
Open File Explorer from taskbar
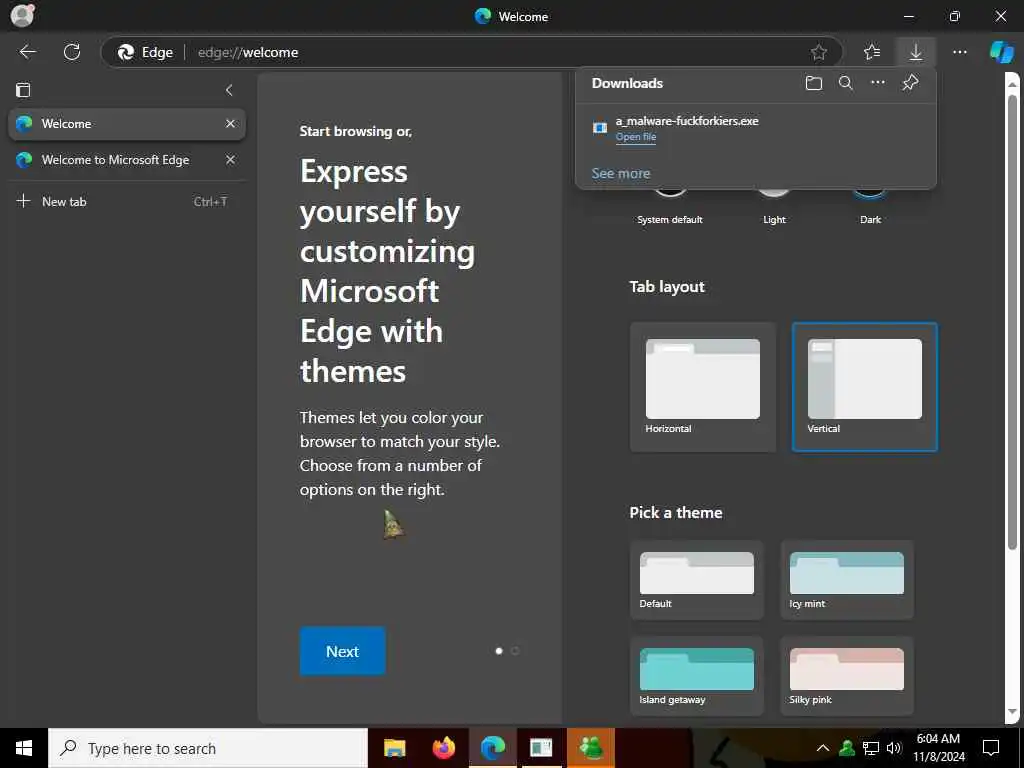pos(394,748)
